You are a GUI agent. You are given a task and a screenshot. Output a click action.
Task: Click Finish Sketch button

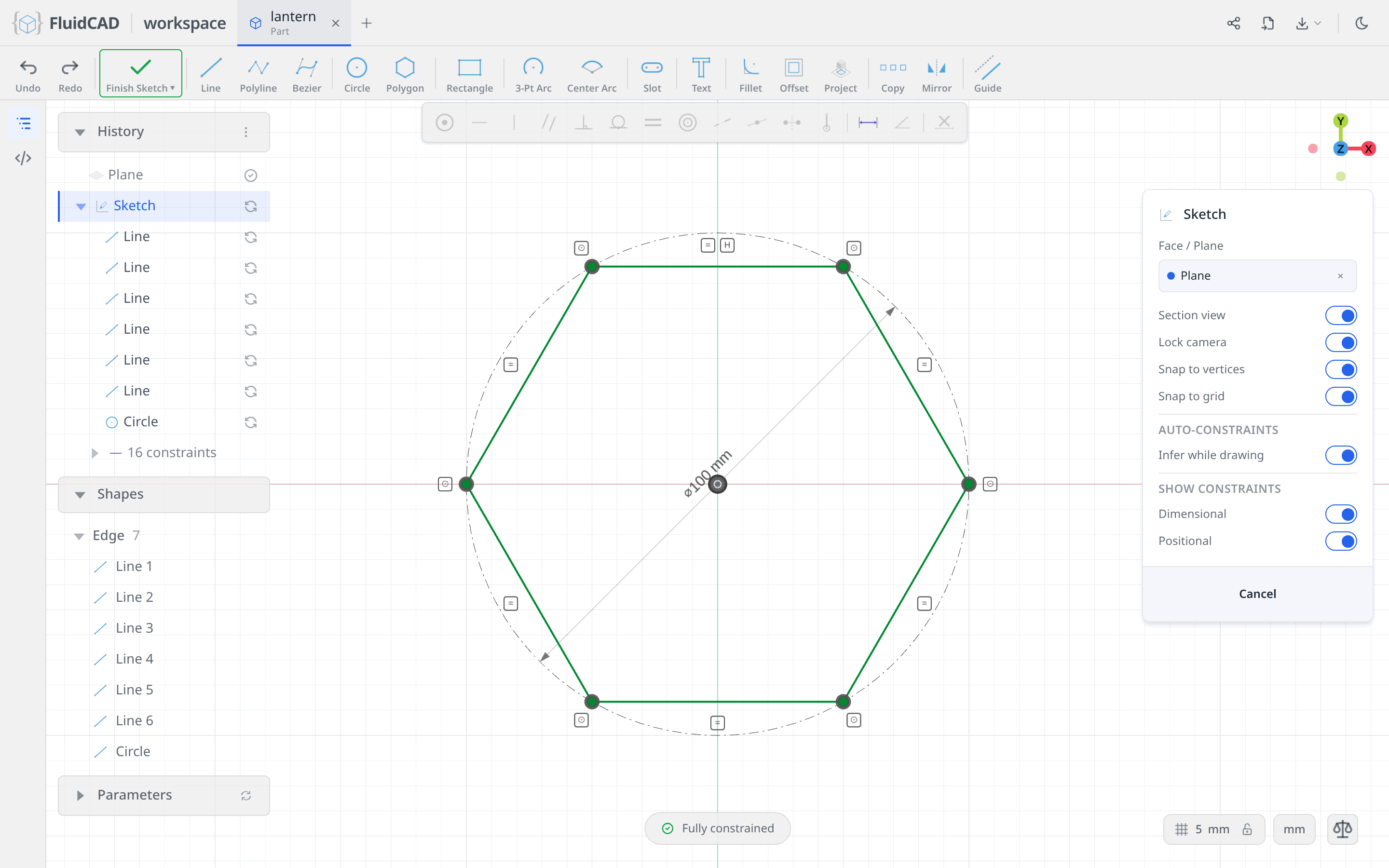(141, 73)
